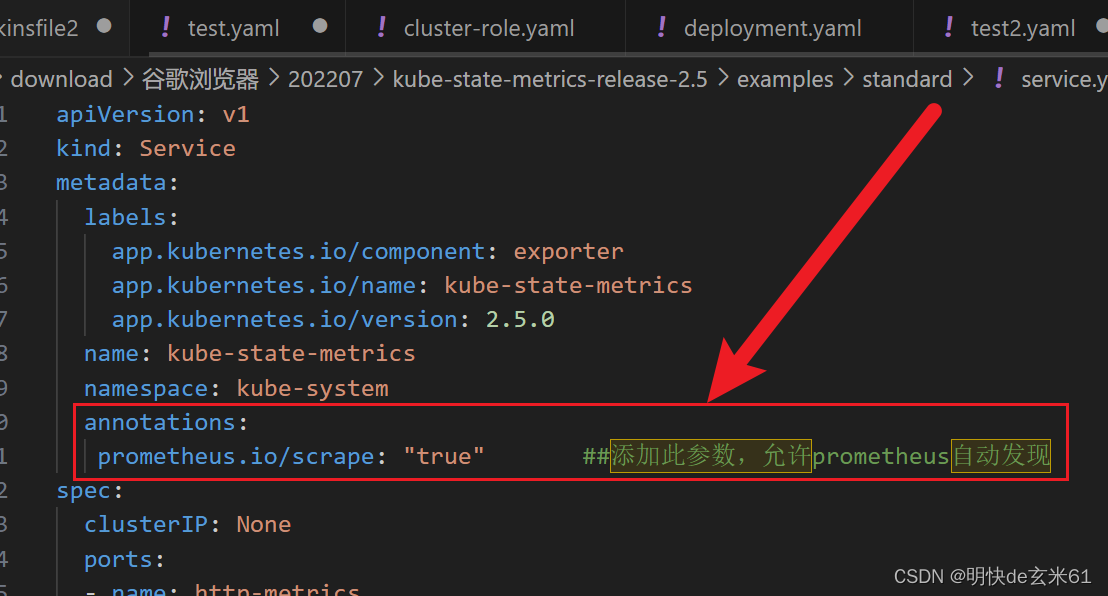The image size is (1108, 596).
Task: Click the unsaved dot beside kinsfile2 tab
Action: (x=104, y=26)
